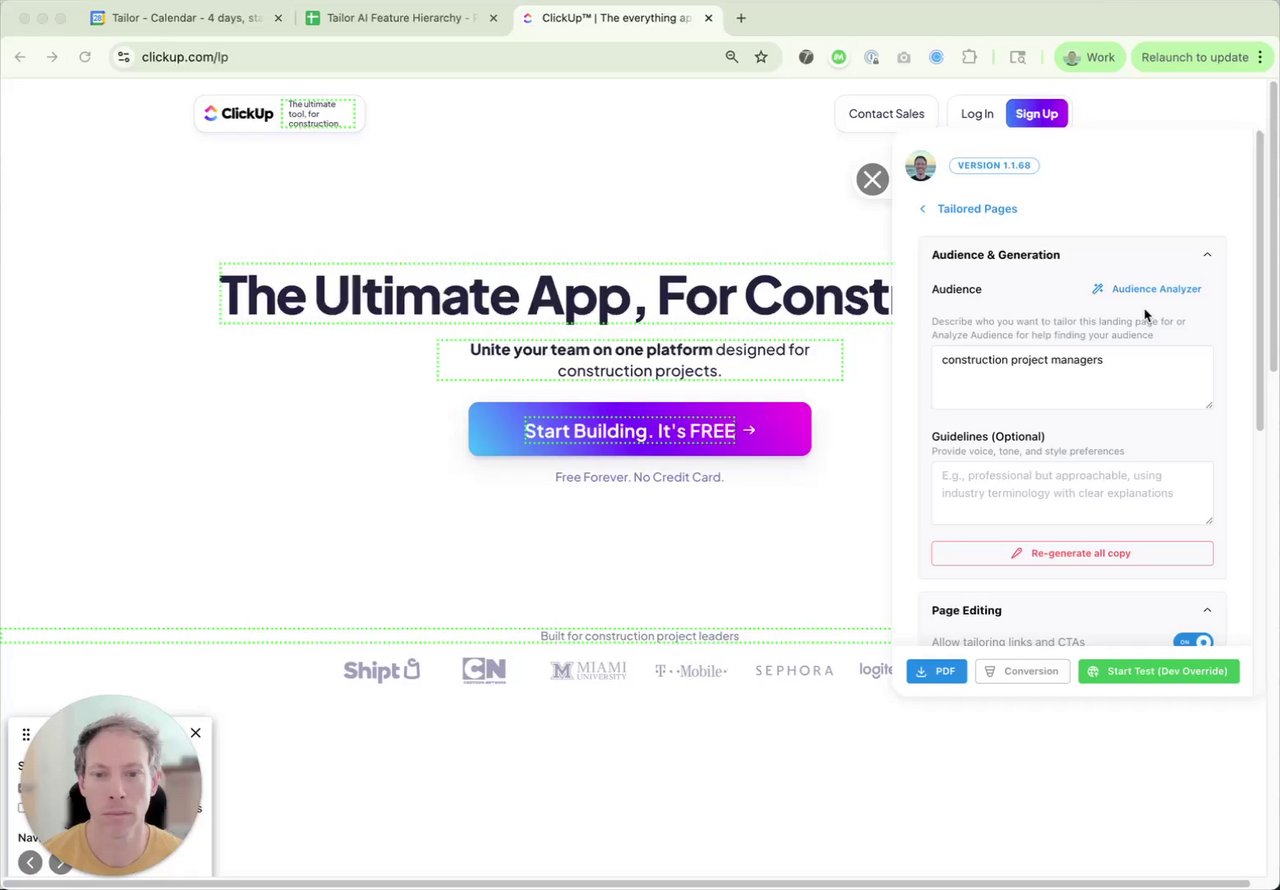
Task: Close the Tailor AI Feature Hierarchy tab
Action: pos(493,18)
